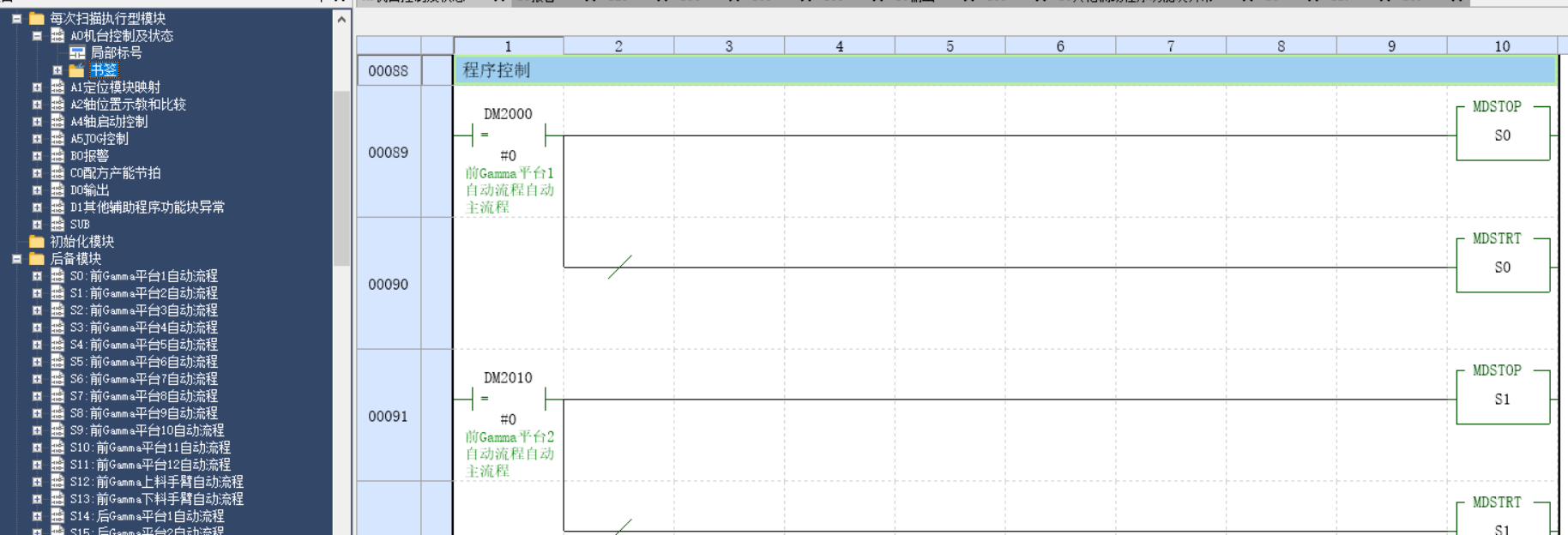Image resolution: width=1568 pixels, height=535 pixels.
Task: Collapse the 后备模块 folder
Action: pos(16,259)
